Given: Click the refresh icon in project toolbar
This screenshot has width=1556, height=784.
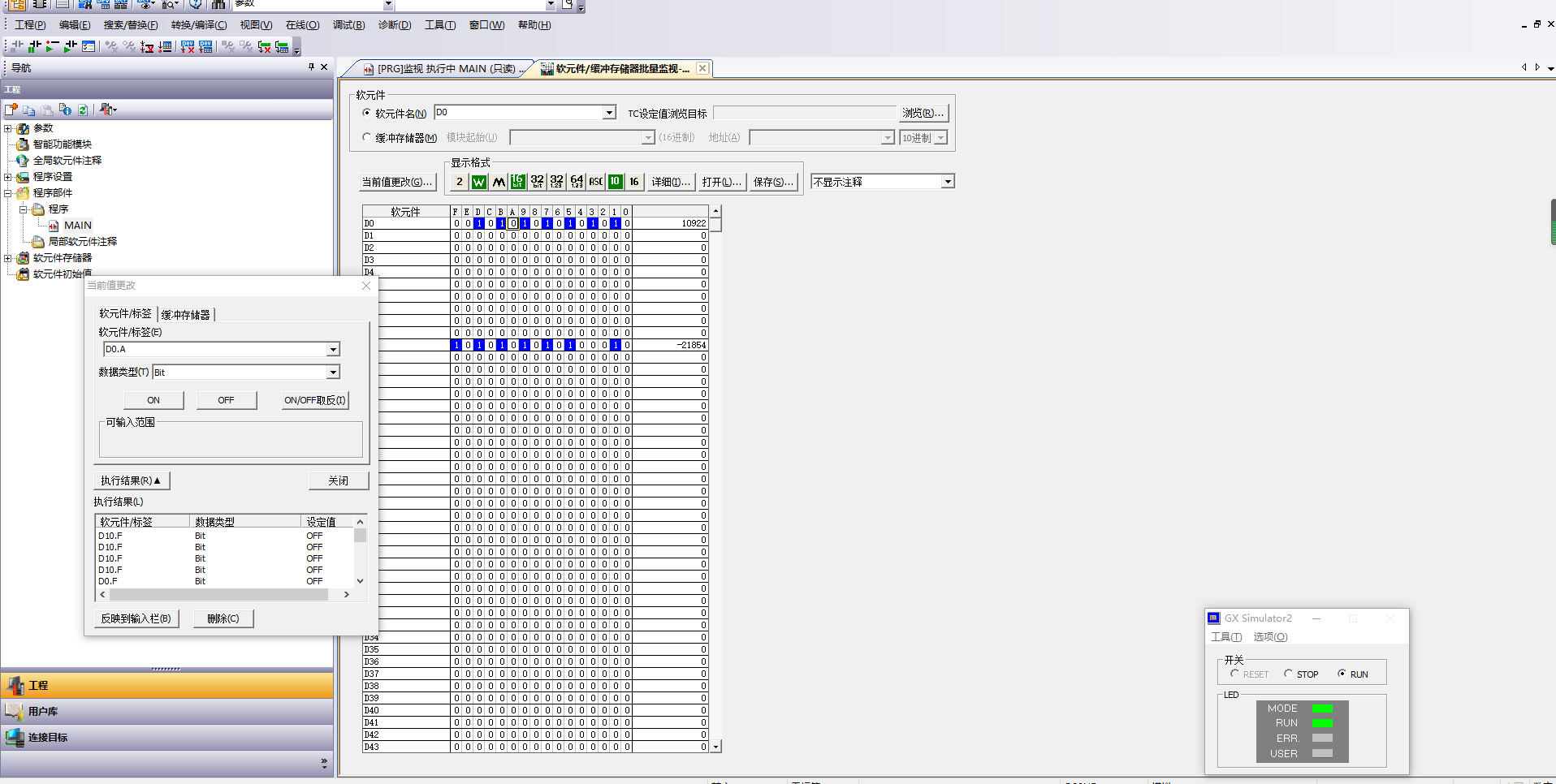Looking at the screenshot, I should tap(83, 110).
